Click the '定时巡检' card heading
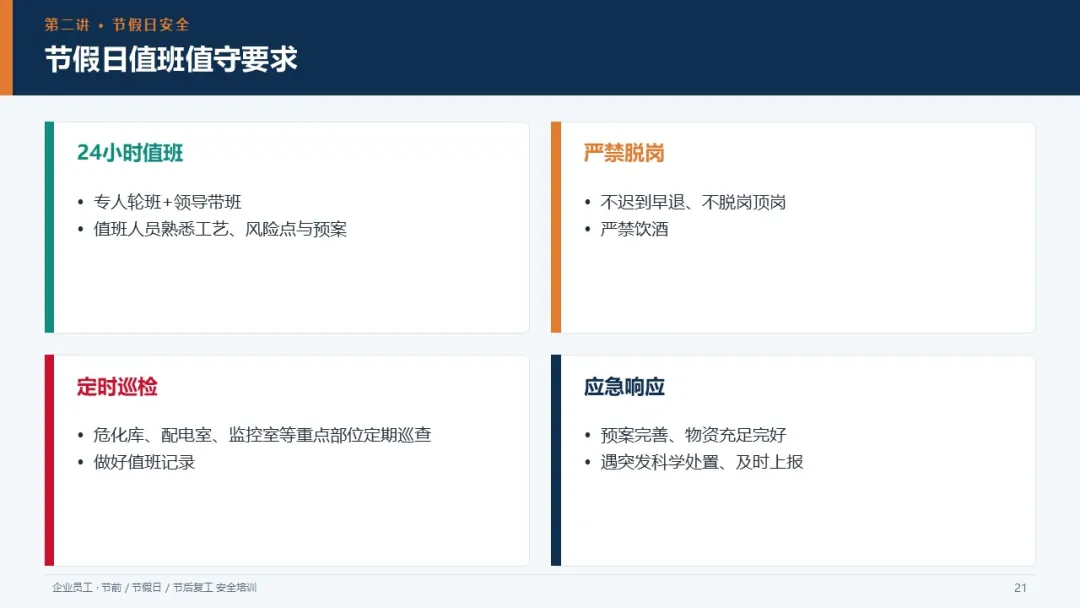This screenshot has height=608, width=1080. pos(117,387)
